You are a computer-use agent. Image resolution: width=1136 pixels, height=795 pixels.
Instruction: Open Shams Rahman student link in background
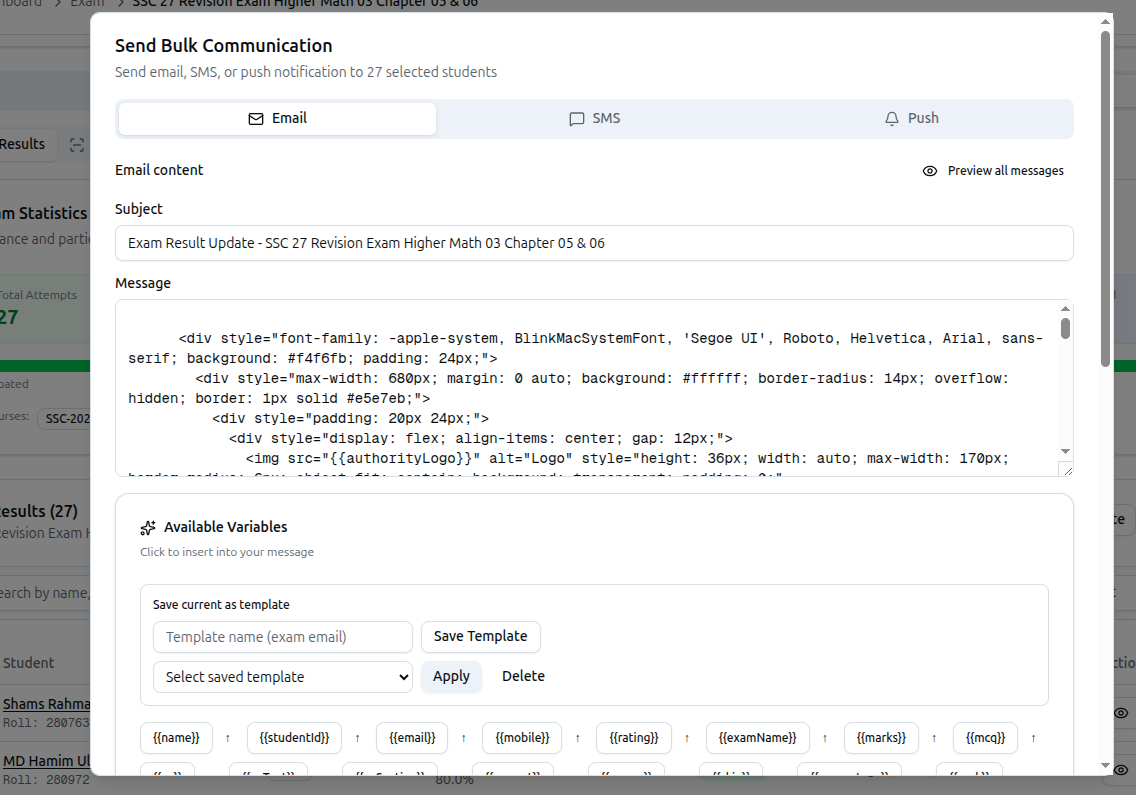46,704
